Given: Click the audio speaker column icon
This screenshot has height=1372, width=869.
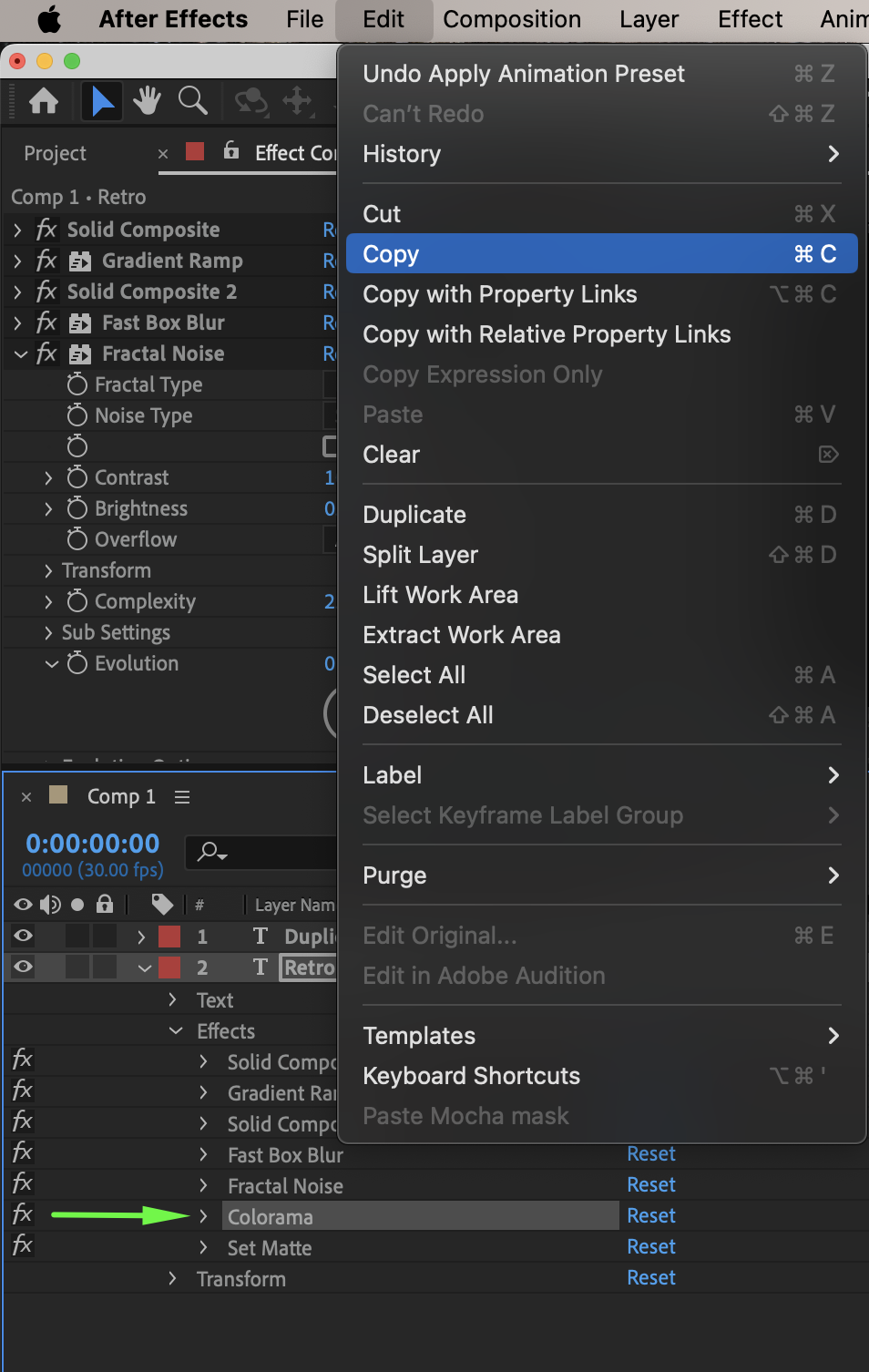Looking at the screenshot, I should pyautogui.click(x=50, y=904).
